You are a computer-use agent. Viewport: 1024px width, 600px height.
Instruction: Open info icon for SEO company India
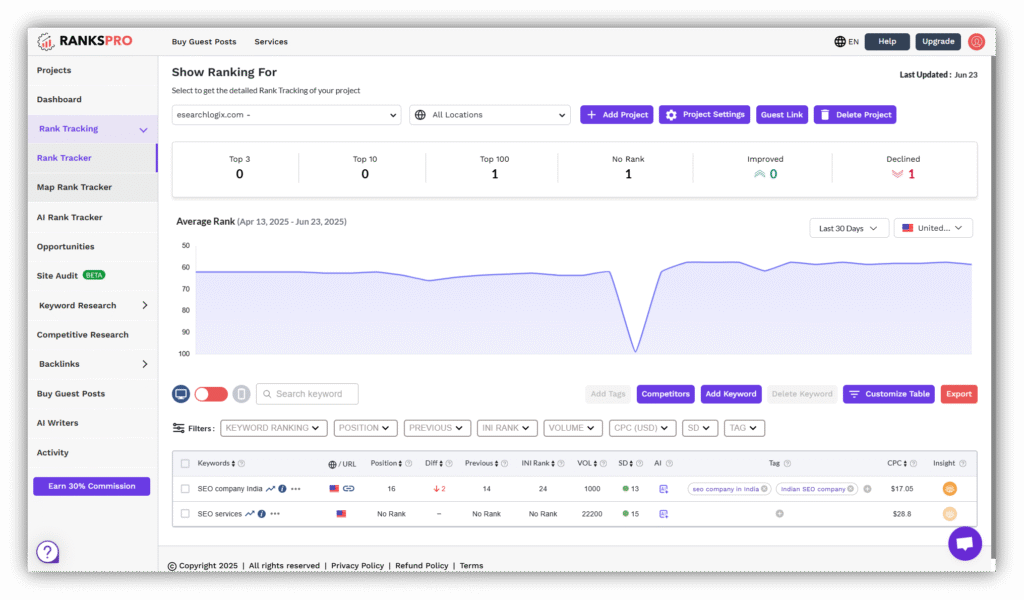pyautogui.click(x=282, y=488)
